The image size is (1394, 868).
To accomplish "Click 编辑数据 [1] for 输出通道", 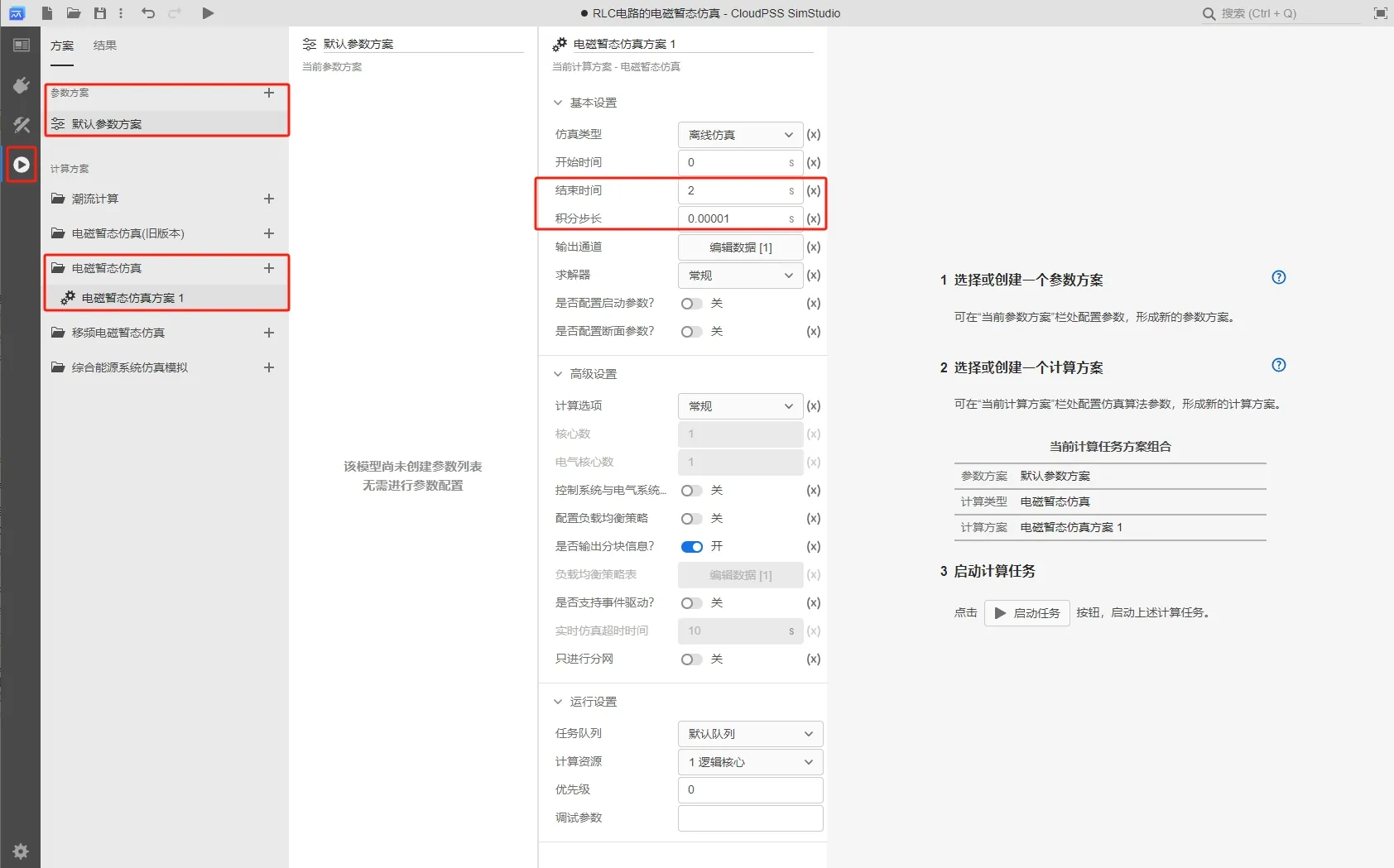I will coord(740,247).
